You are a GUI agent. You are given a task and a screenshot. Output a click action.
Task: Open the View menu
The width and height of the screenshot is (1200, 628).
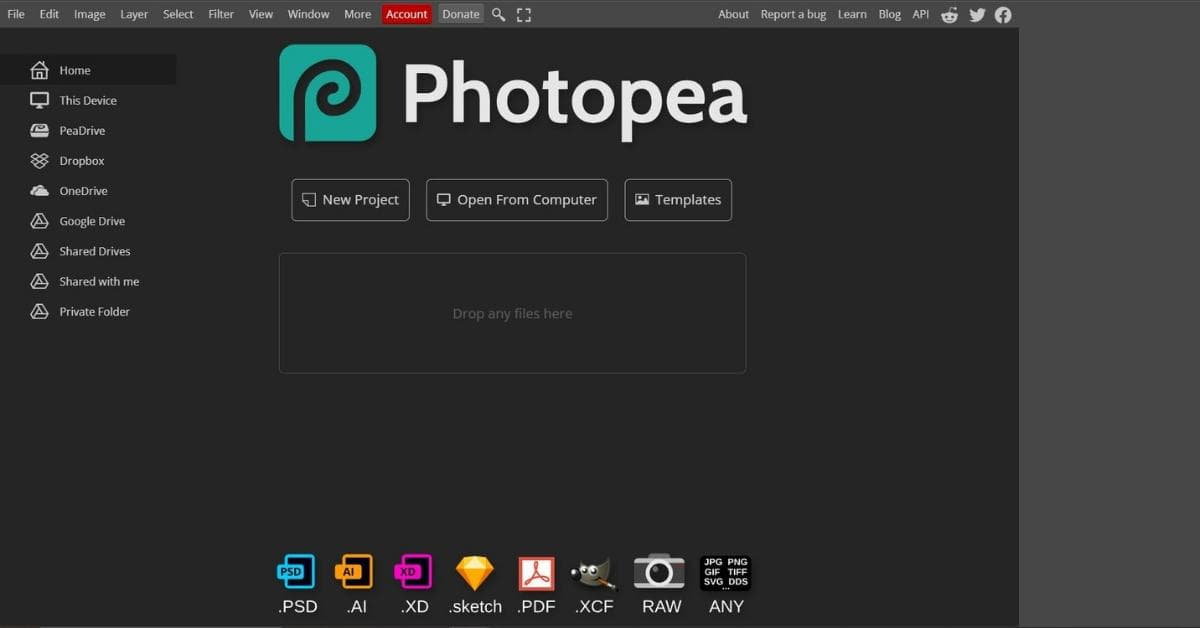coord(261,14)
